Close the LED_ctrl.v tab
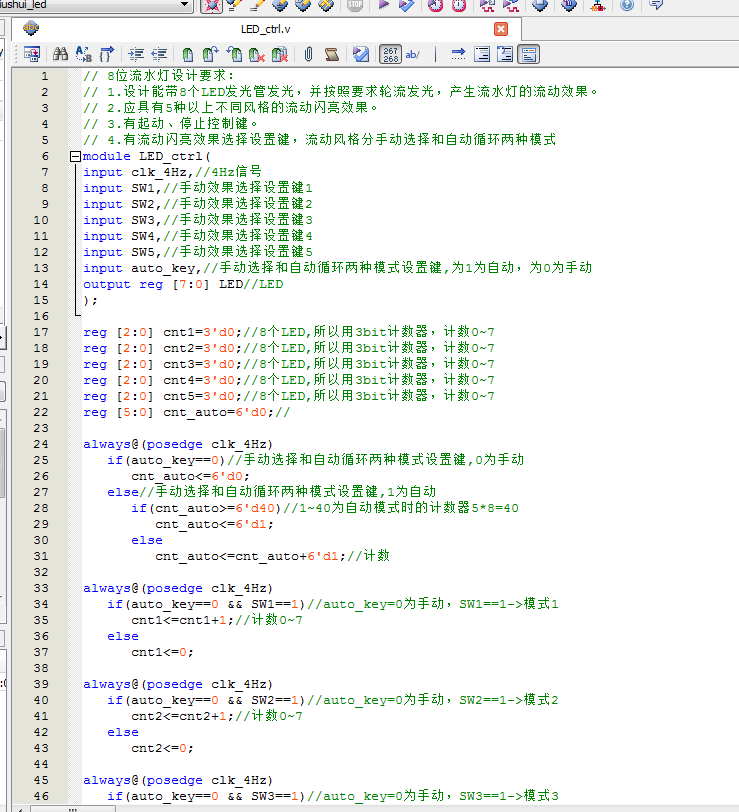This screenshot has width=739, height=812. click(x=501, y=29)
